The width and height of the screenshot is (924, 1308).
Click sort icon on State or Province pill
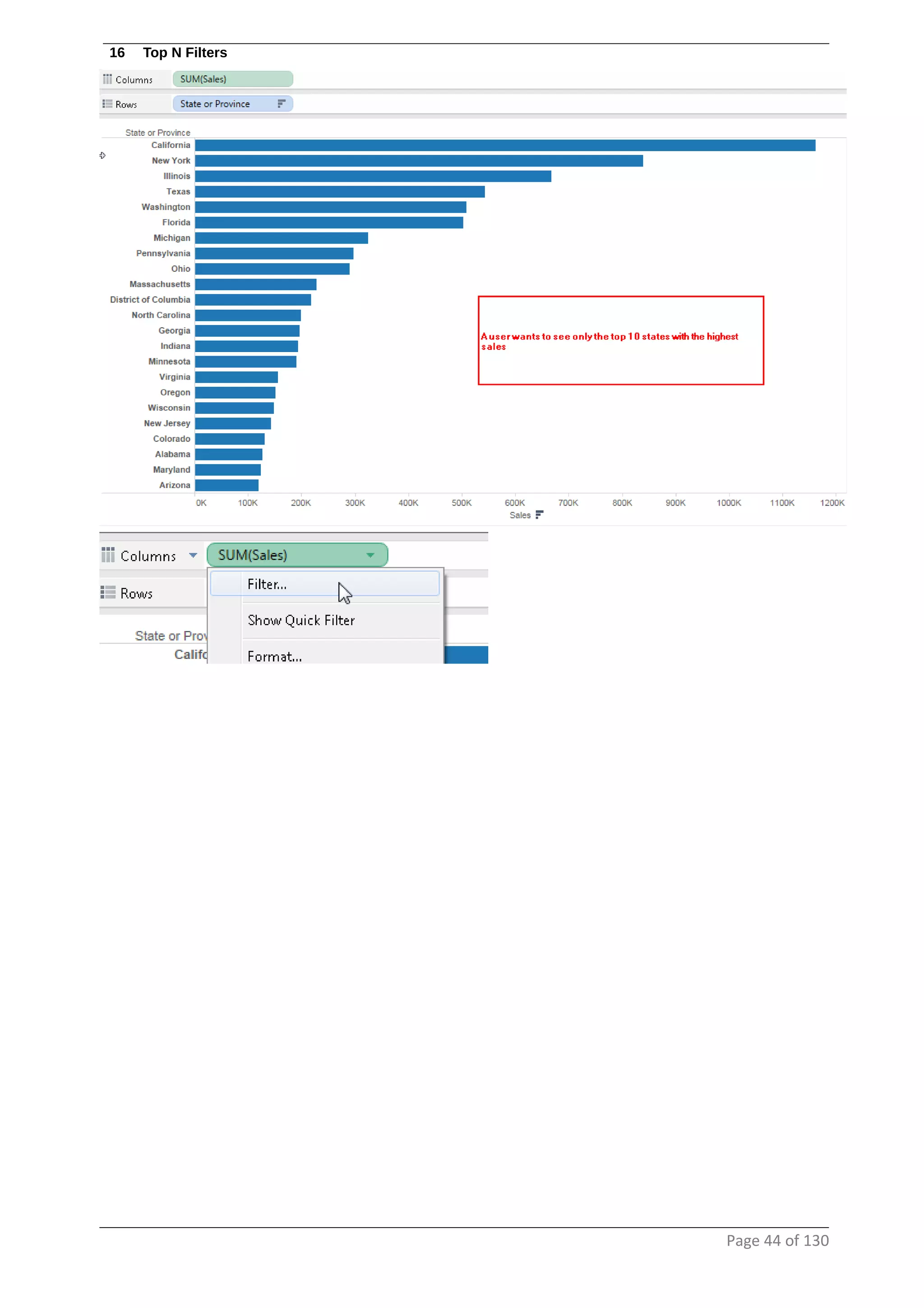tap(281, 104)
